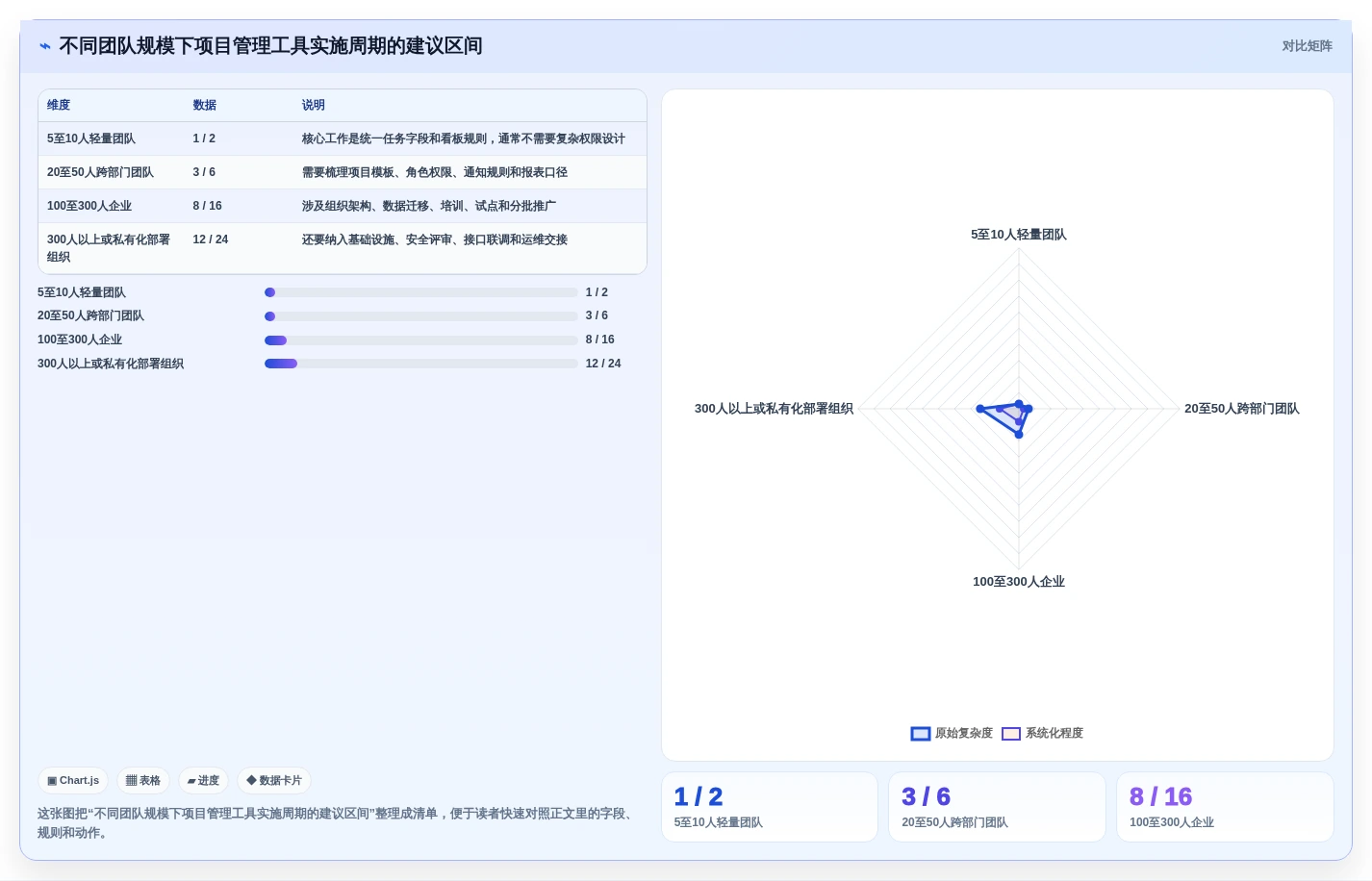Click radar axis label 300人以上或私有化部署组织
This screenshot has height=881, width=1372.
pyautogui.click(x=774, y=409)
